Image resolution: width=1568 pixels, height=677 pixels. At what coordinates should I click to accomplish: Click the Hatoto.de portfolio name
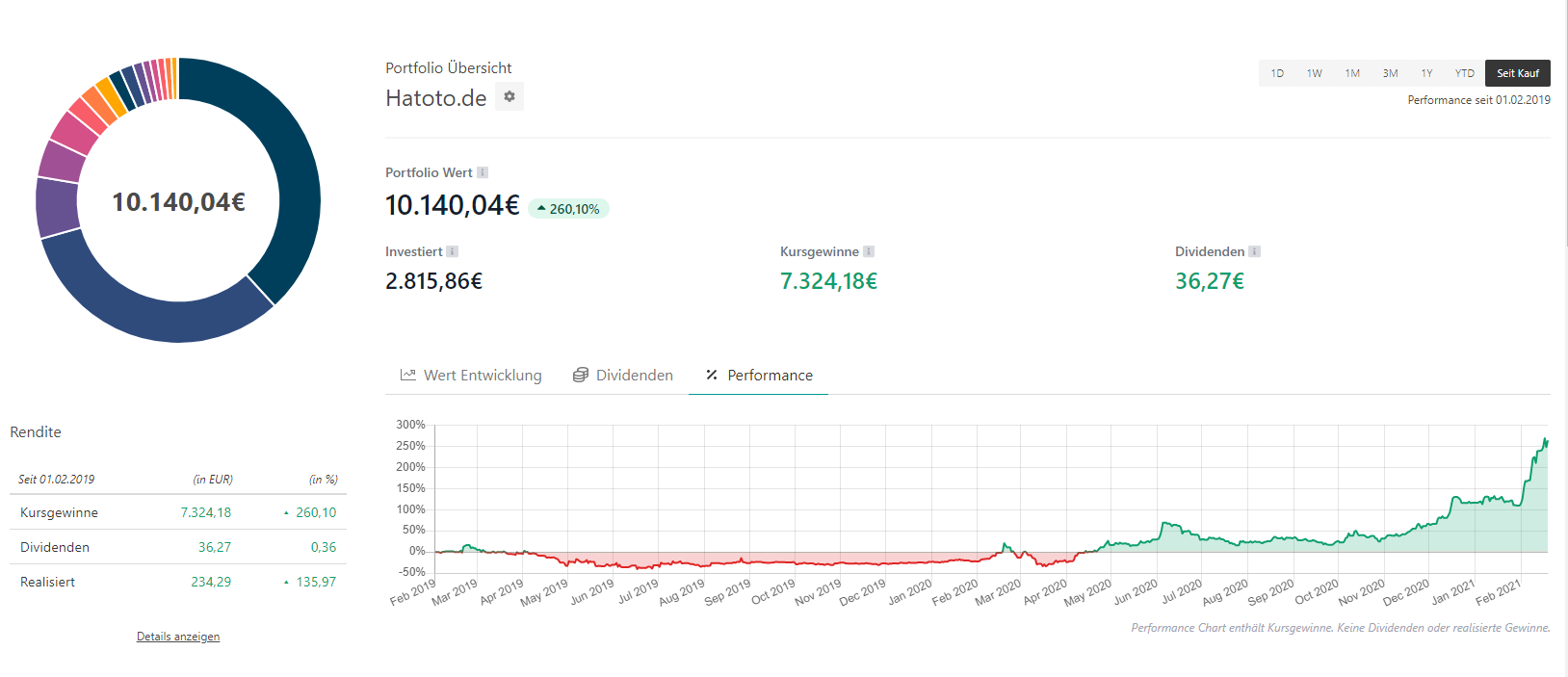pyautogui.click(x=436, y=98)
